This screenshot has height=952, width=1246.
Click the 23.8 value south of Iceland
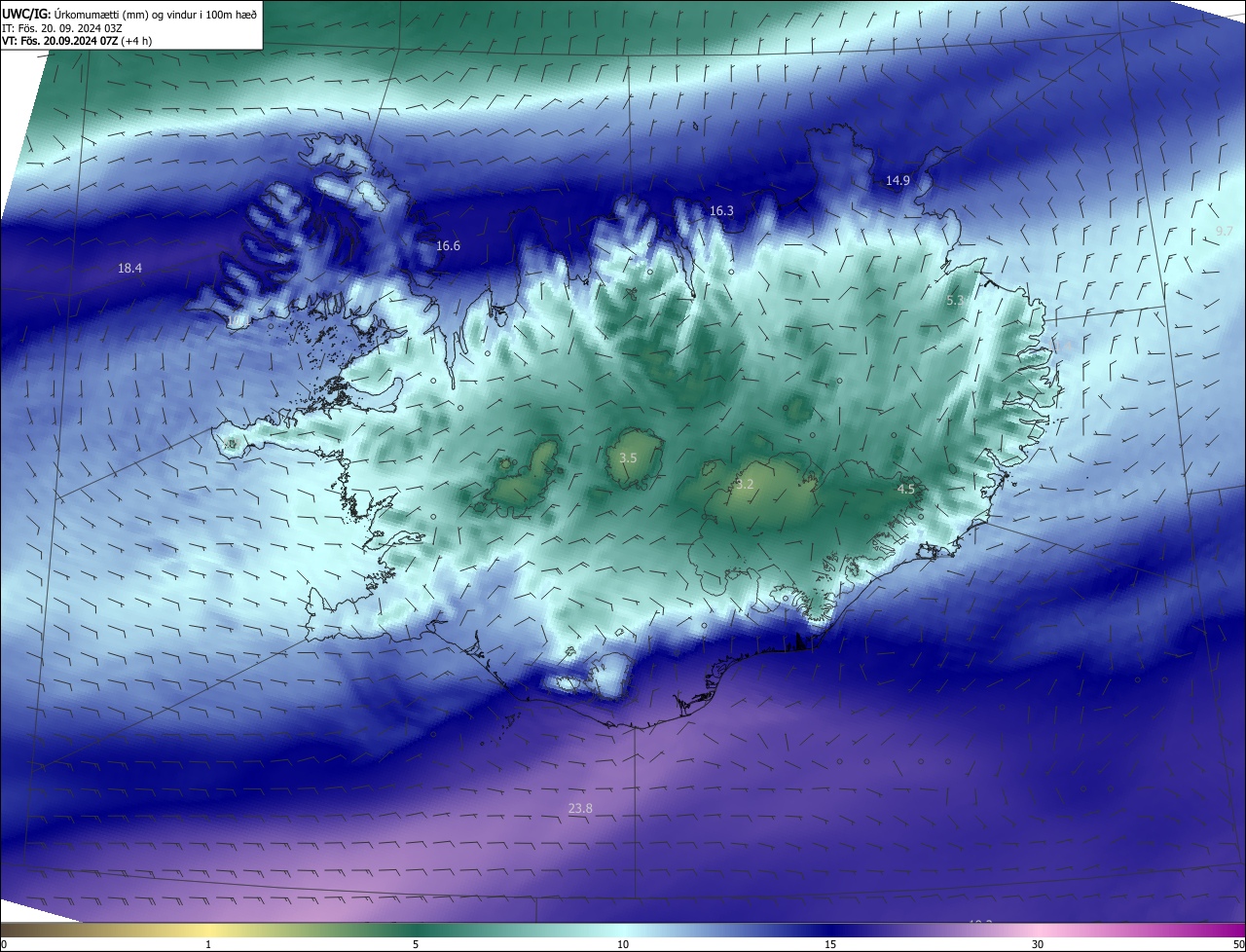click(580, 808)
